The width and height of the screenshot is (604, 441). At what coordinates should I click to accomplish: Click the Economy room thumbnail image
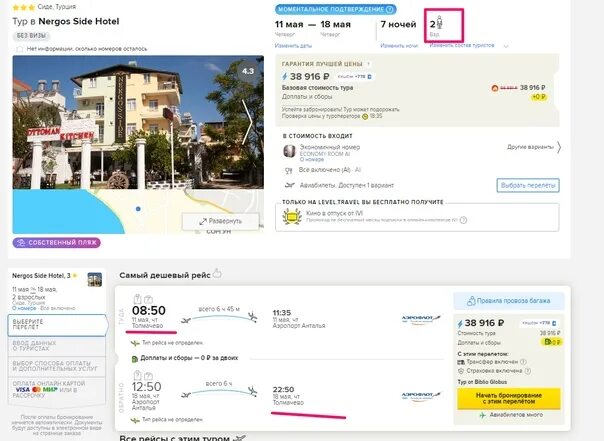[289, 151]
